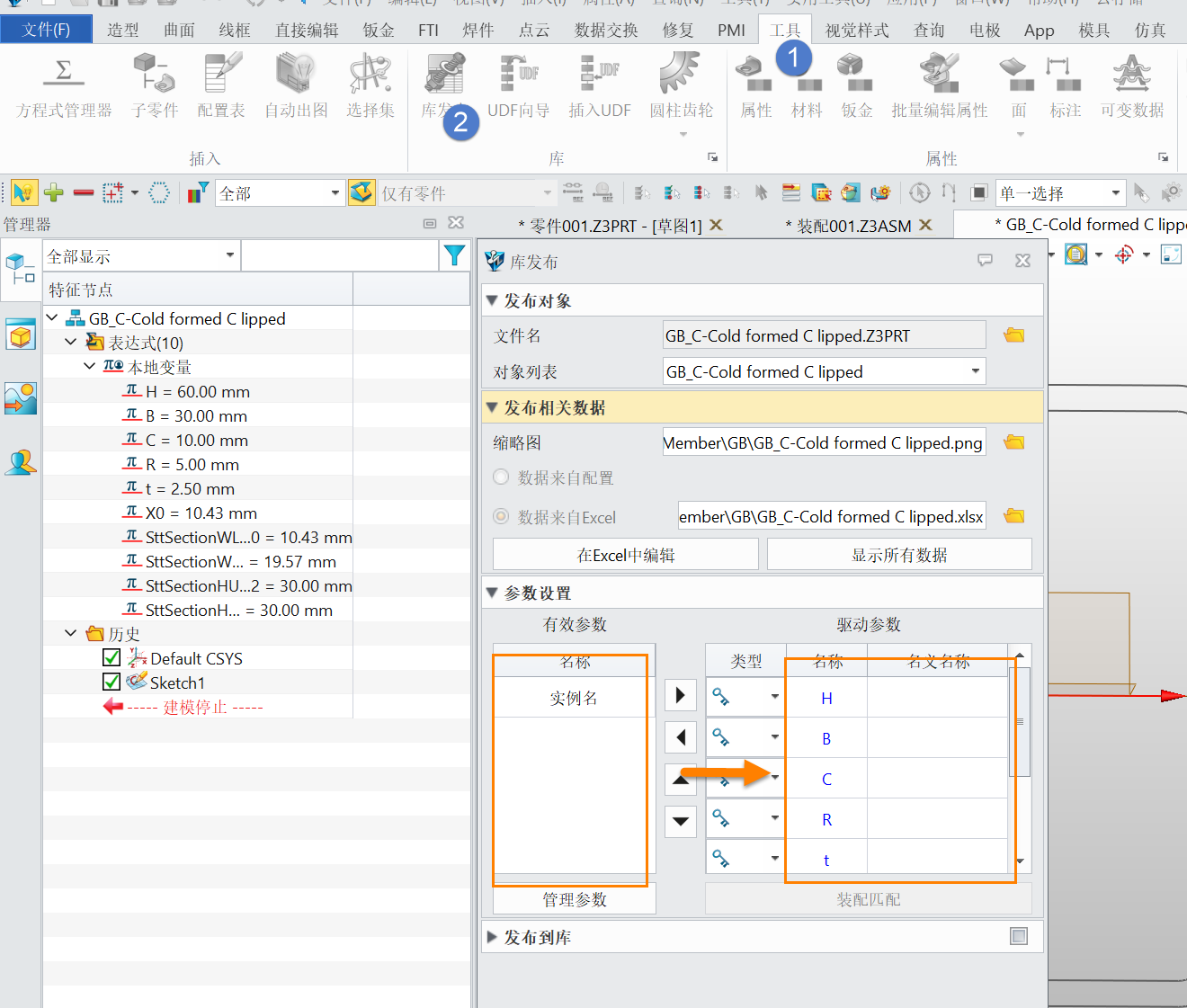Viewport: 1187px width, 1008px height.
Task: Click the 配置表 configuration table icon
Action: [221, 86]
